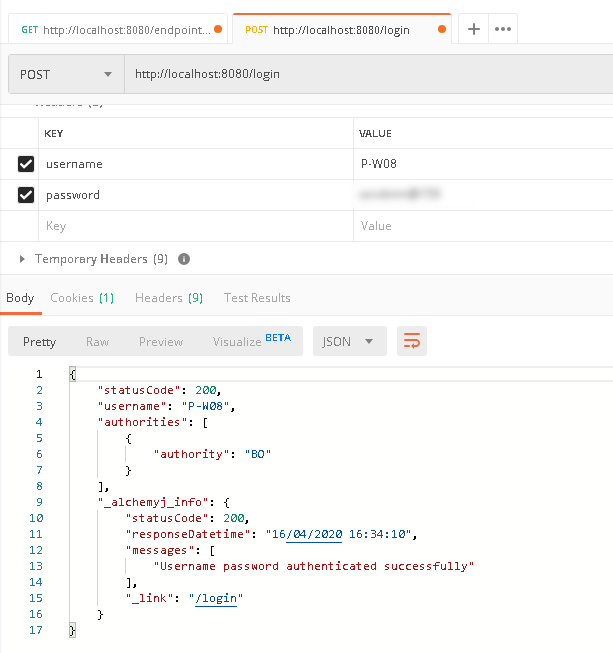The image size is (613, 653).
Task: Switch to Test Results tab
Action: [x=257, y=298]
